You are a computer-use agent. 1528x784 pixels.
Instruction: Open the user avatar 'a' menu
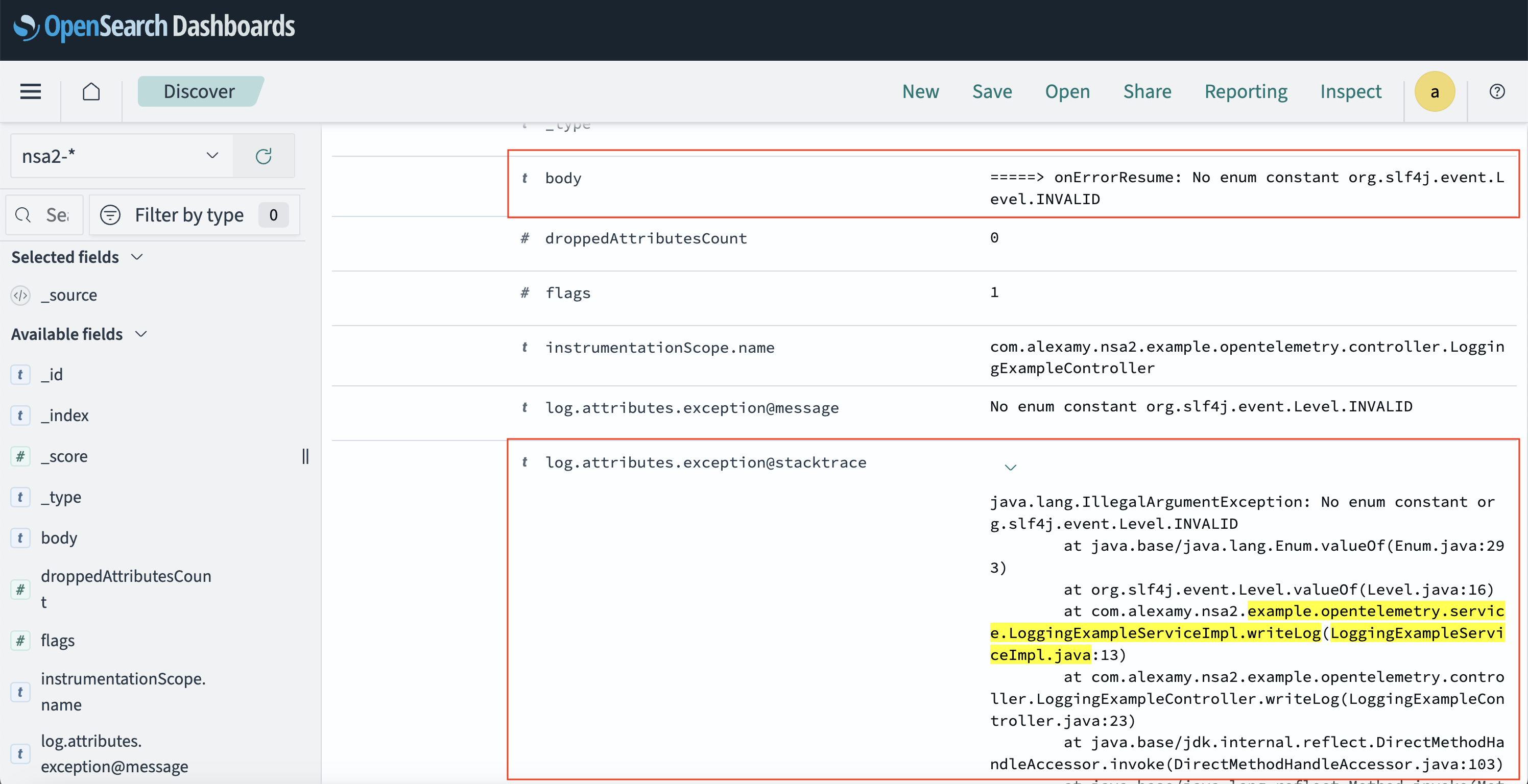pos(1434,92)
